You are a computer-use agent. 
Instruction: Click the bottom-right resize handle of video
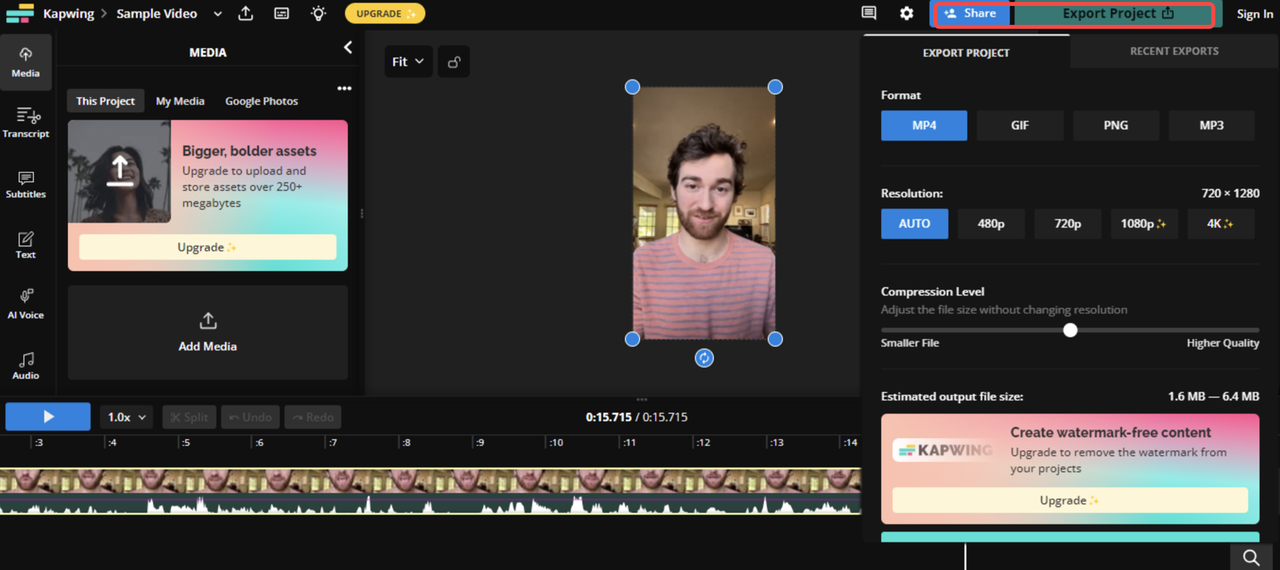coord(775,339)
